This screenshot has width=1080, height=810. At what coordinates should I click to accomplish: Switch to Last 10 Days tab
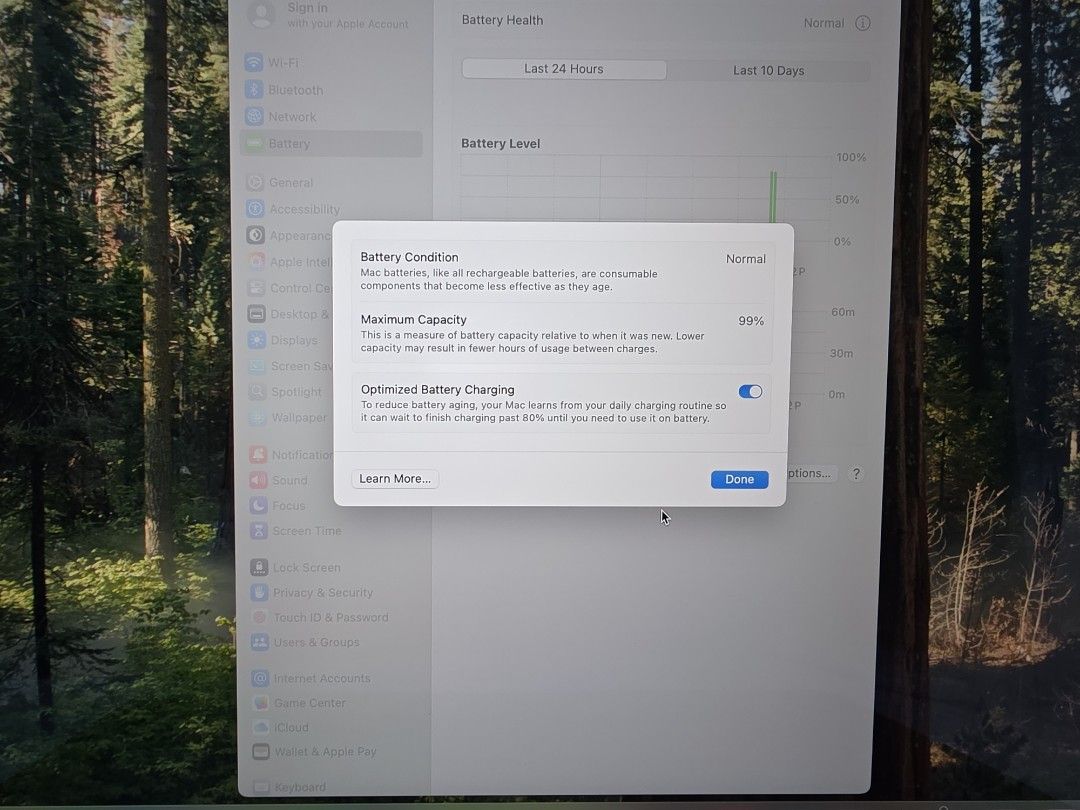click(x=768, y=70)
